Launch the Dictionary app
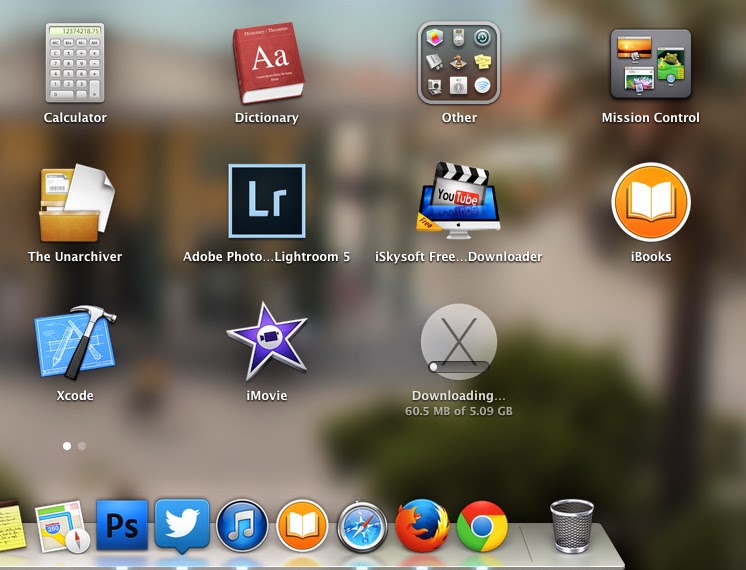The image size is (746, 570). (268, 63)
